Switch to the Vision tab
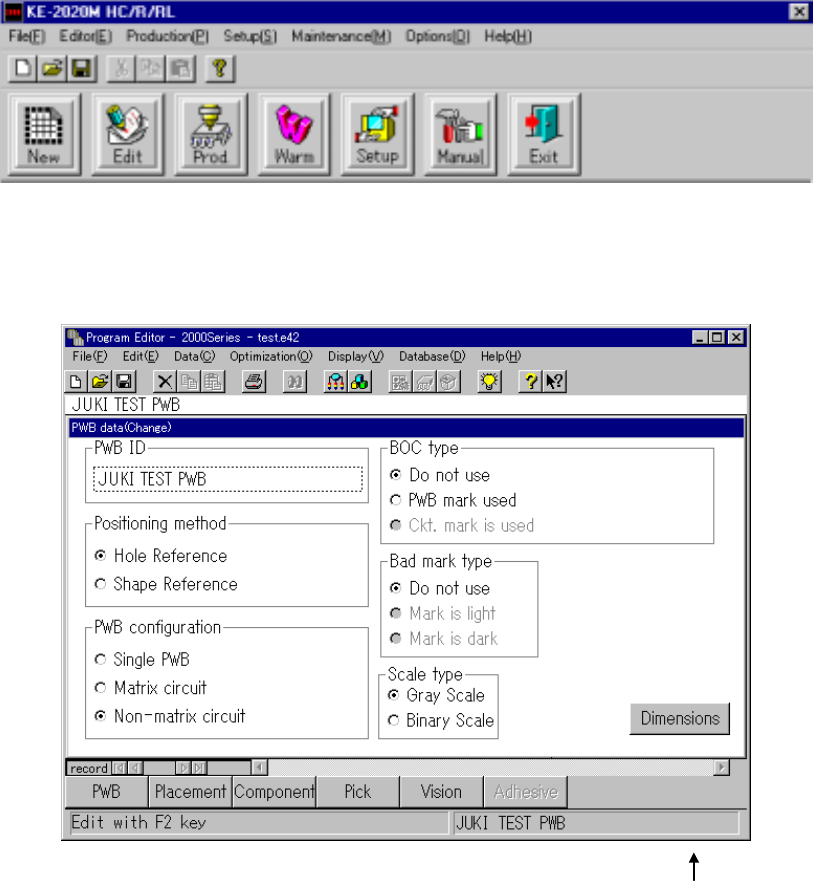The width and height of the screenshot is (813, 882). [441, 792]
